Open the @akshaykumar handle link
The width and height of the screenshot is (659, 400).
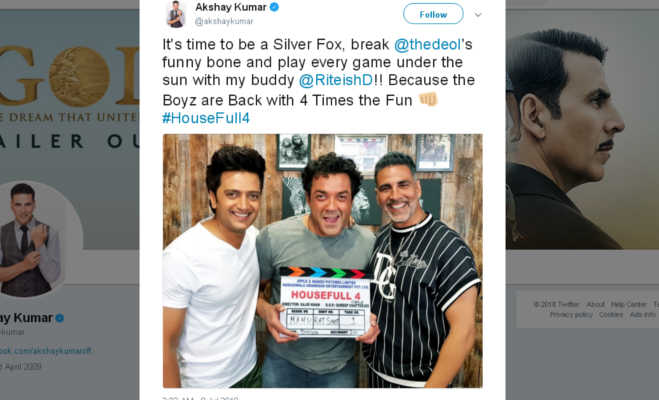tap(224, 21)
